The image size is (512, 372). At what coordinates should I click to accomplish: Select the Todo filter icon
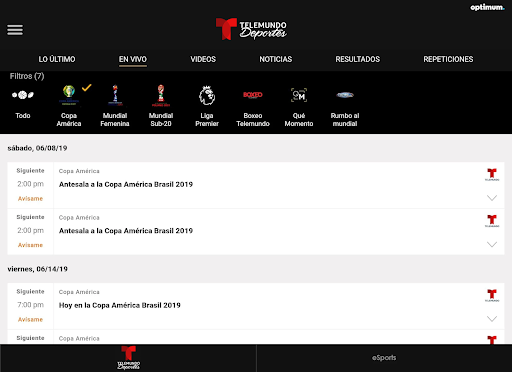tap(23, 95)
